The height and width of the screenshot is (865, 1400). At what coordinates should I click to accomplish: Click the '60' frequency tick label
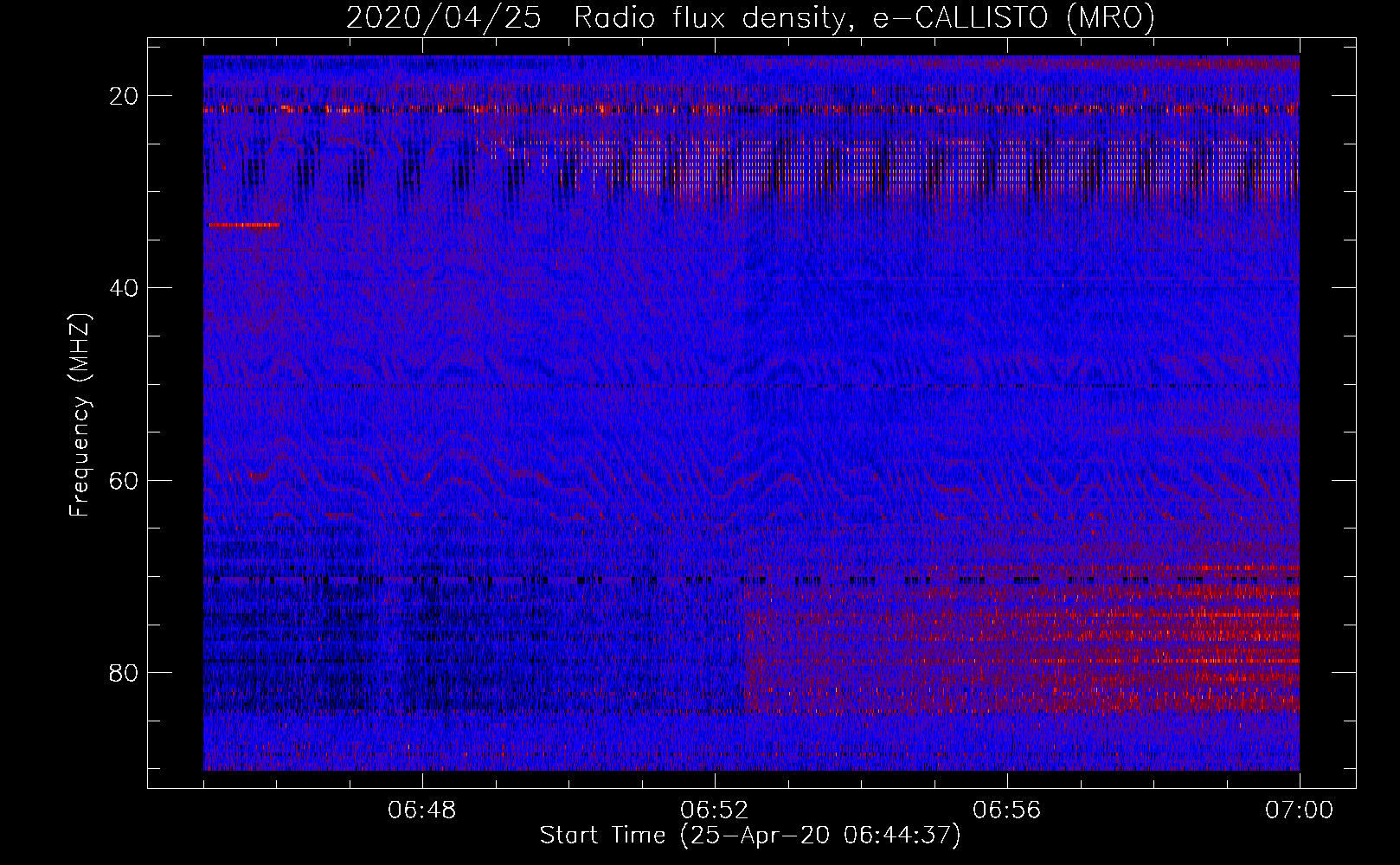coord(125,480)
